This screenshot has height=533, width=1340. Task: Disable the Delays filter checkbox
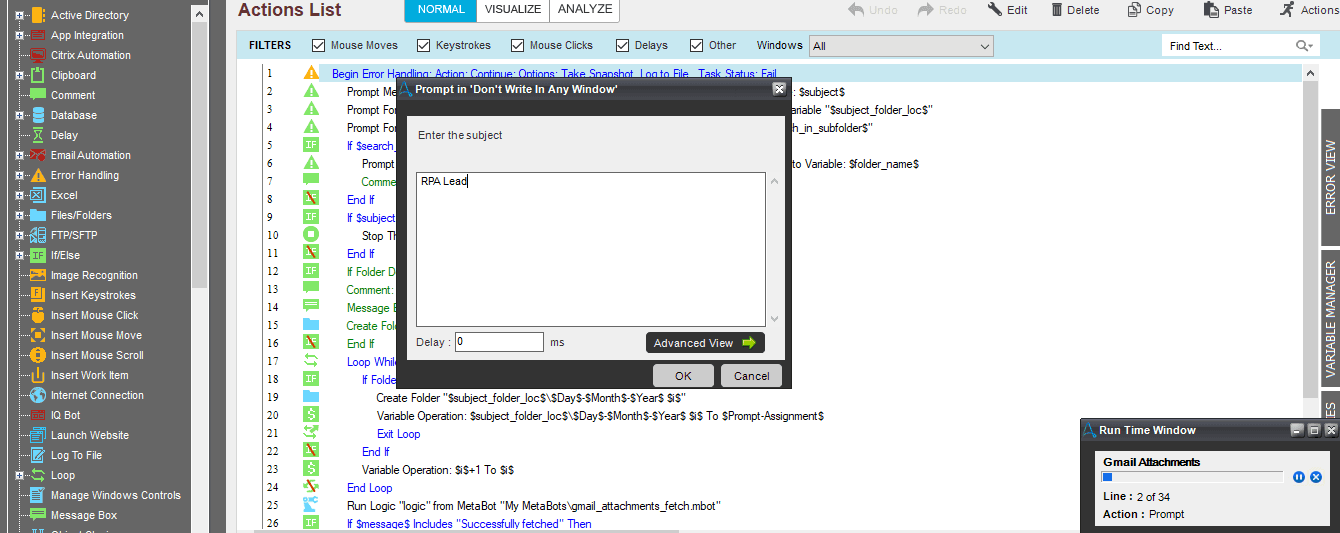pos(622,45)
